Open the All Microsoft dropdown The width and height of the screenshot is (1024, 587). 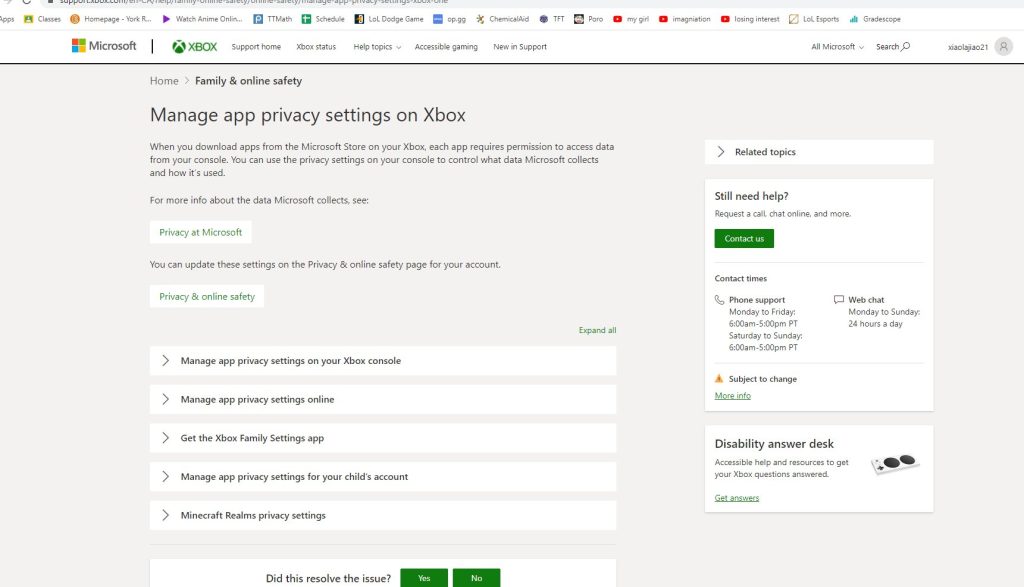click(837, 46)
